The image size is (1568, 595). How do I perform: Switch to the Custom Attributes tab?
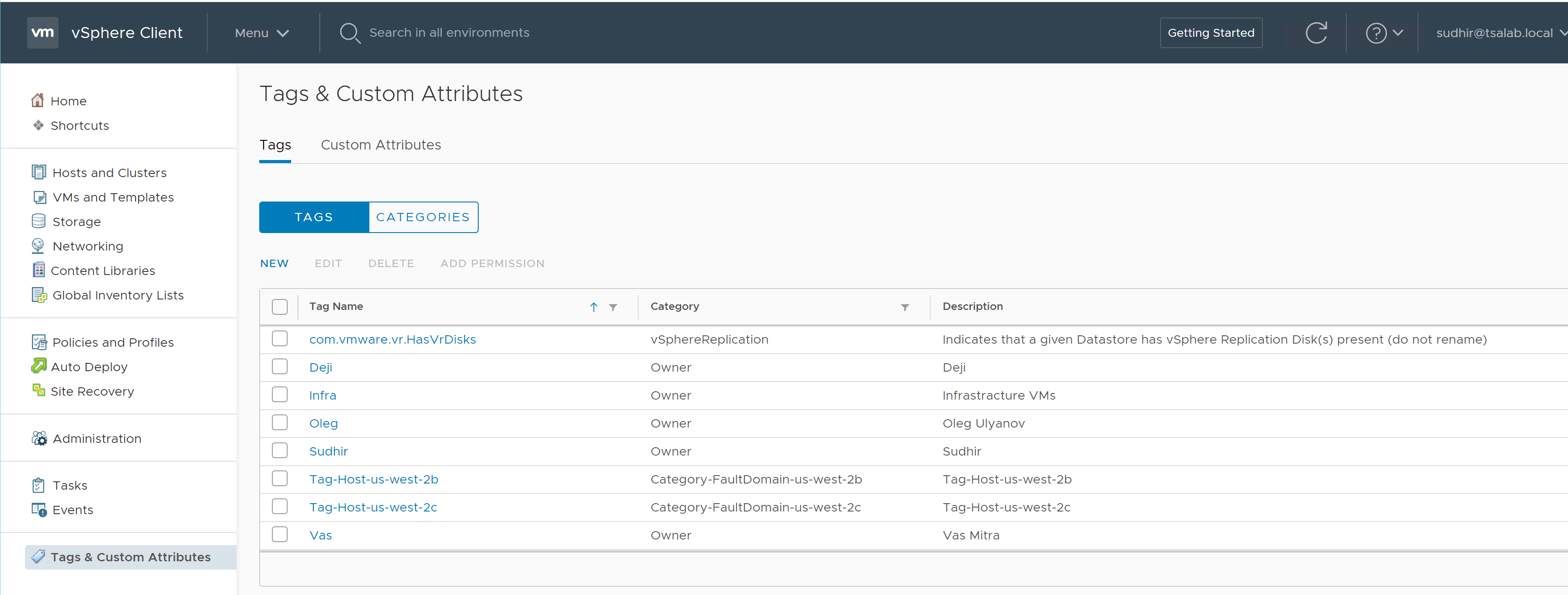(x=380, y=145)
